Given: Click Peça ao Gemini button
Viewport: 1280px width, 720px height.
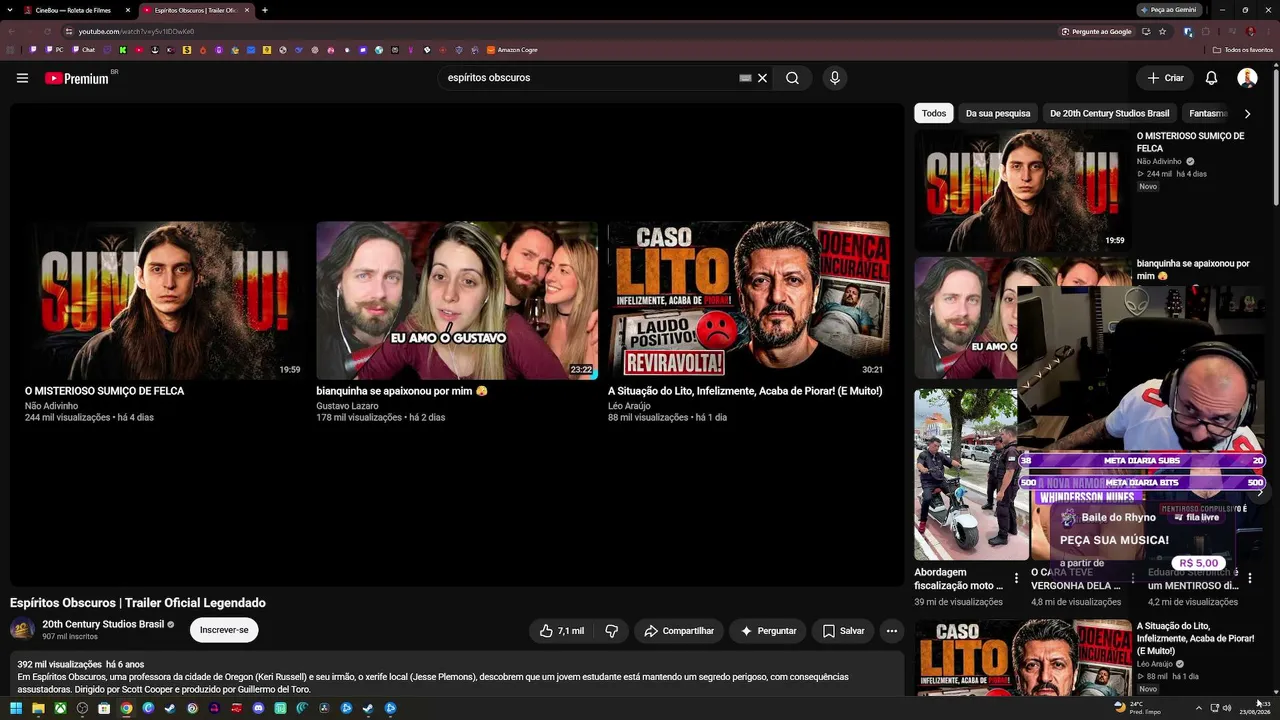Looking at the screenshot, I should click(1169, 10).
